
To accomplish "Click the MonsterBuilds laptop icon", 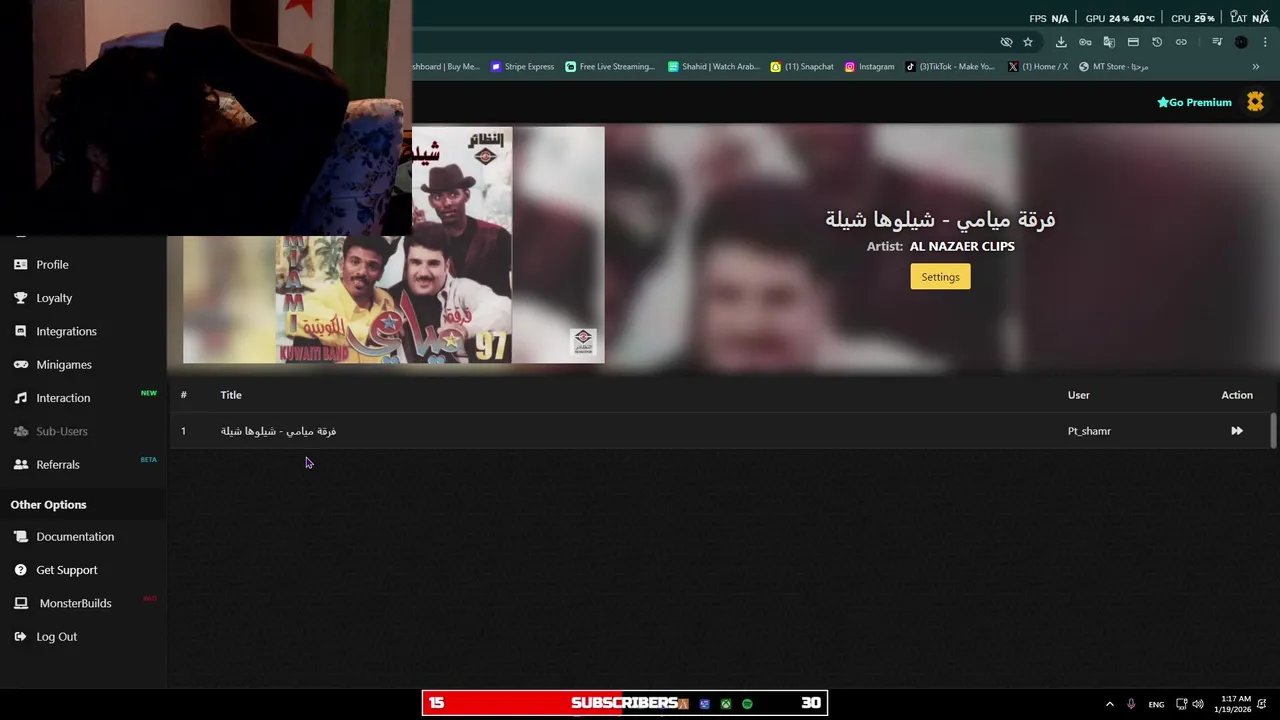I will click(x=20, y=603).
